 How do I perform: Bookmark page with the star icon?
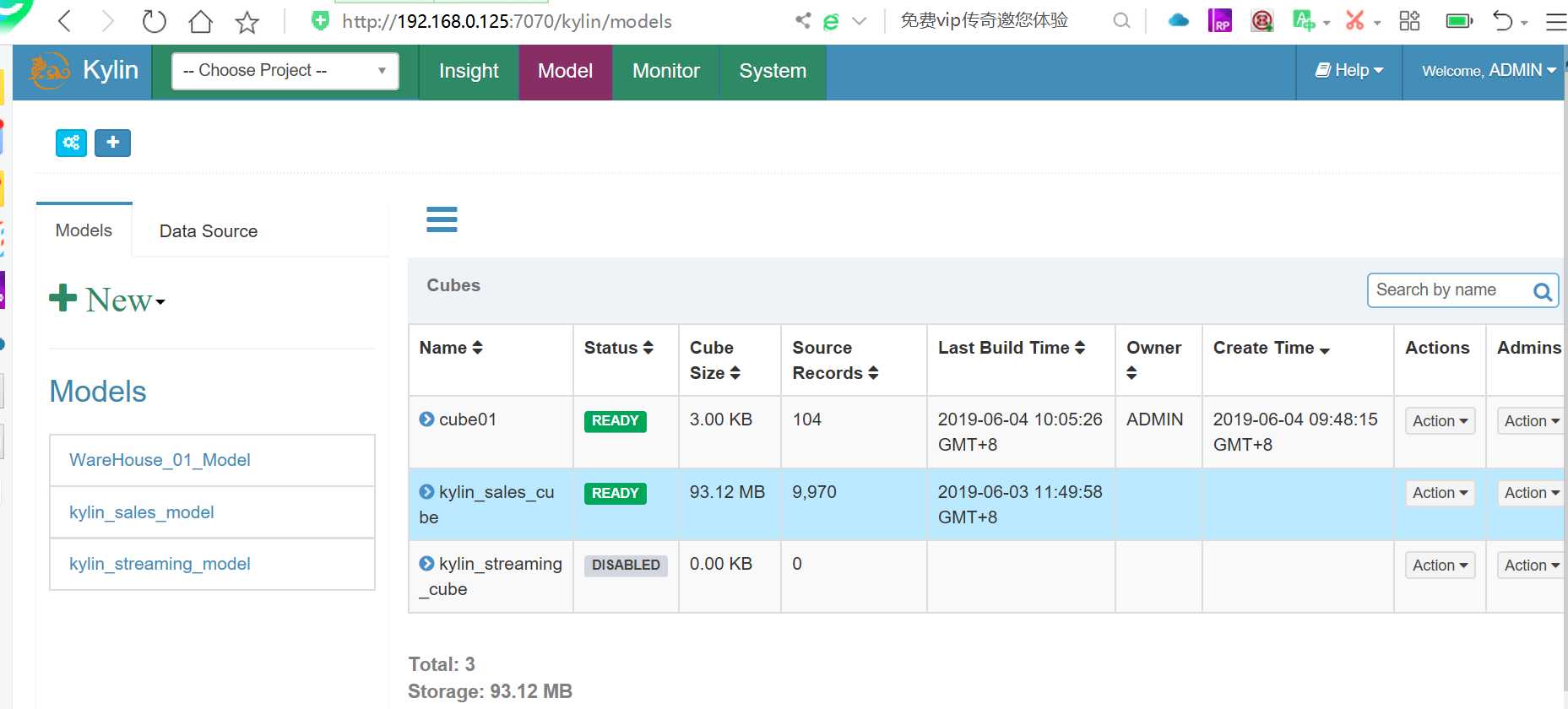pos(247,20)
